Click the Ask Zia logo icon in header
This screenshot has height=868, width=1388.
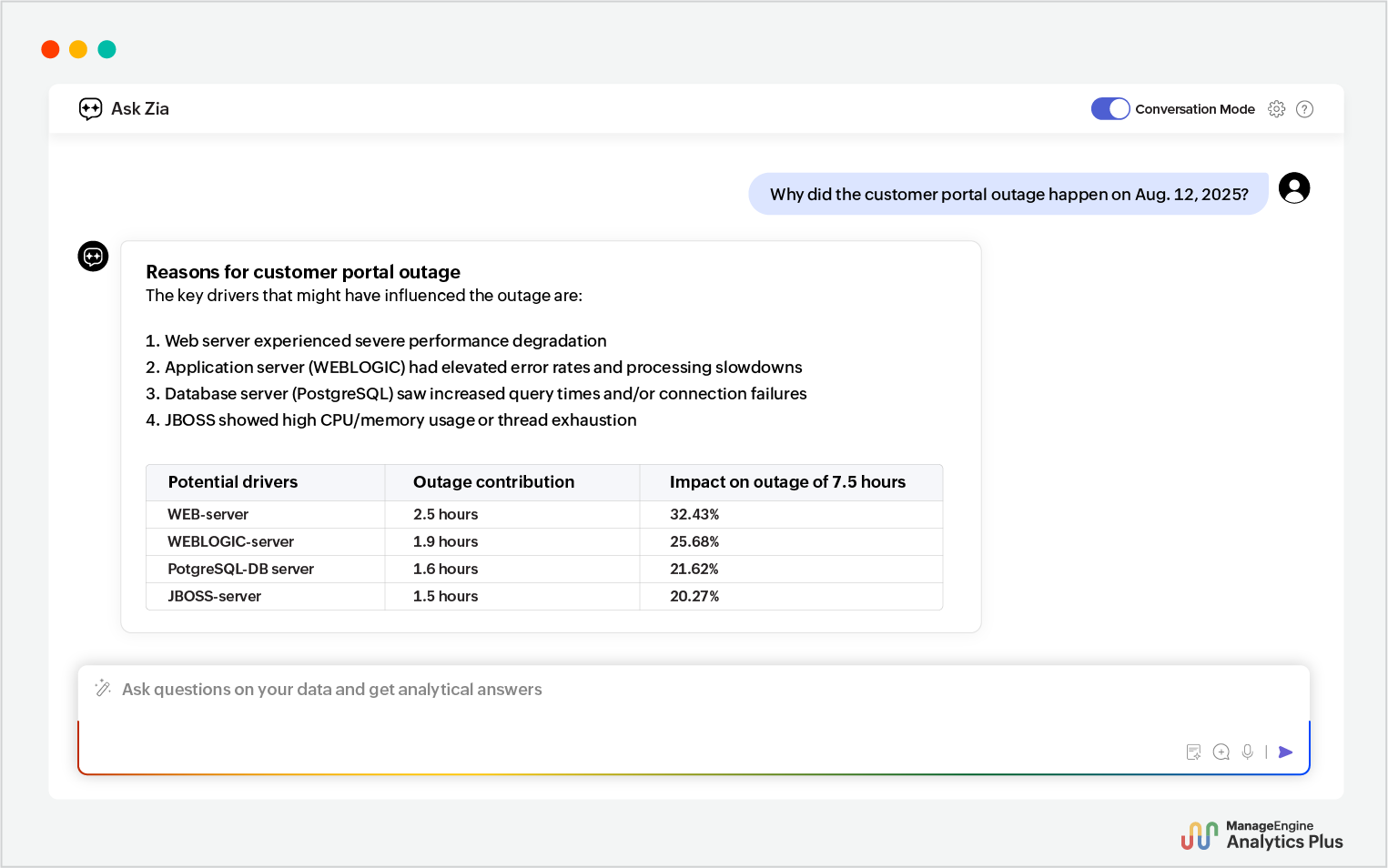point(90,108)
